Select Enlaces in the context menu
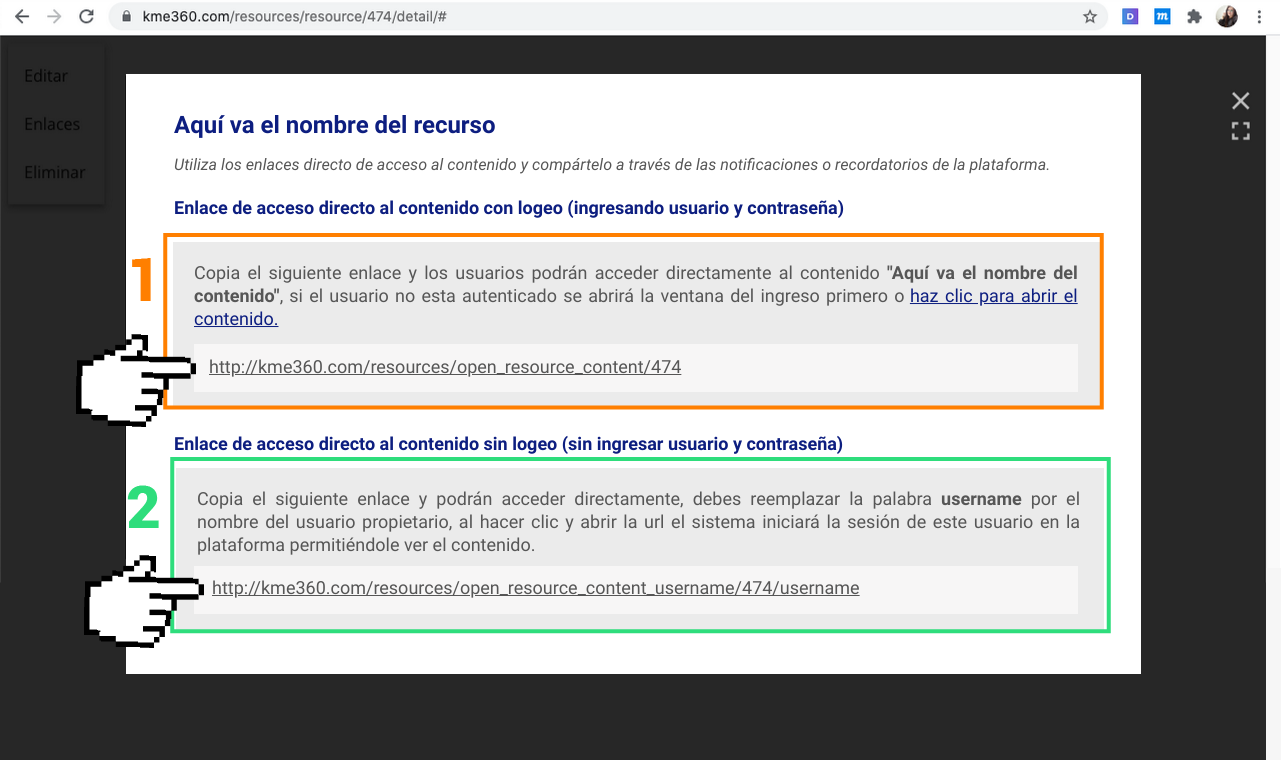Viewport: 1281px width, 760px height. (52, 124)
